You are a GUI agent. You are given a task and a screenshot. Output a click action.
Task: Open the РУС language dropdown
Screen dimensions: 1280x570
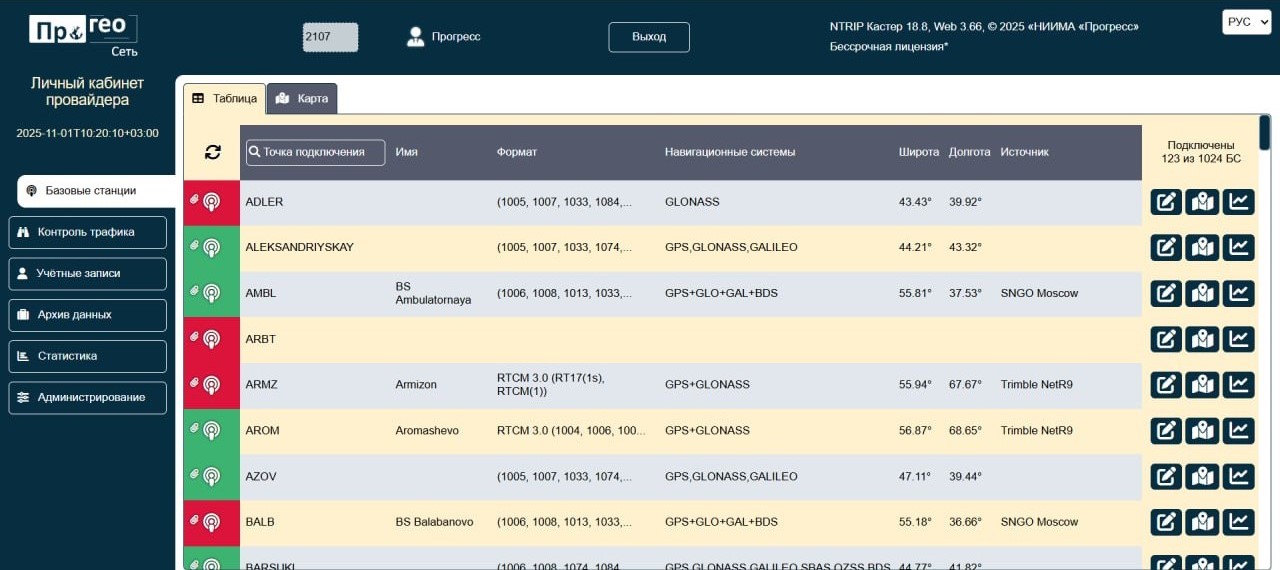pos(1246,22)
